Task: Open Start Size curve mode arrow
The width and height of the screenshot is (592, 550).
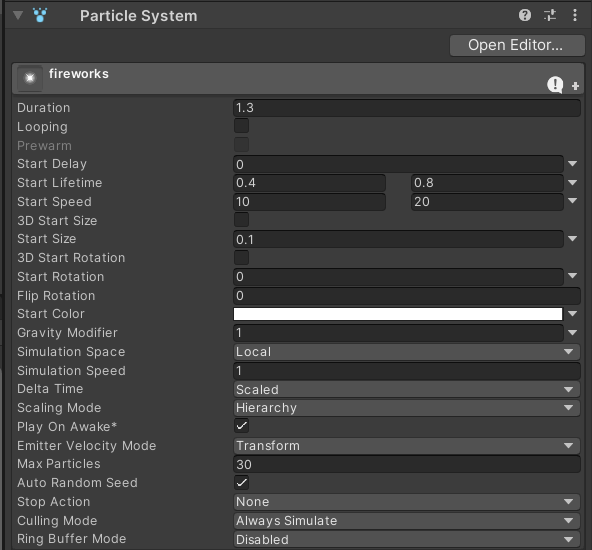Action: [572, 239]
